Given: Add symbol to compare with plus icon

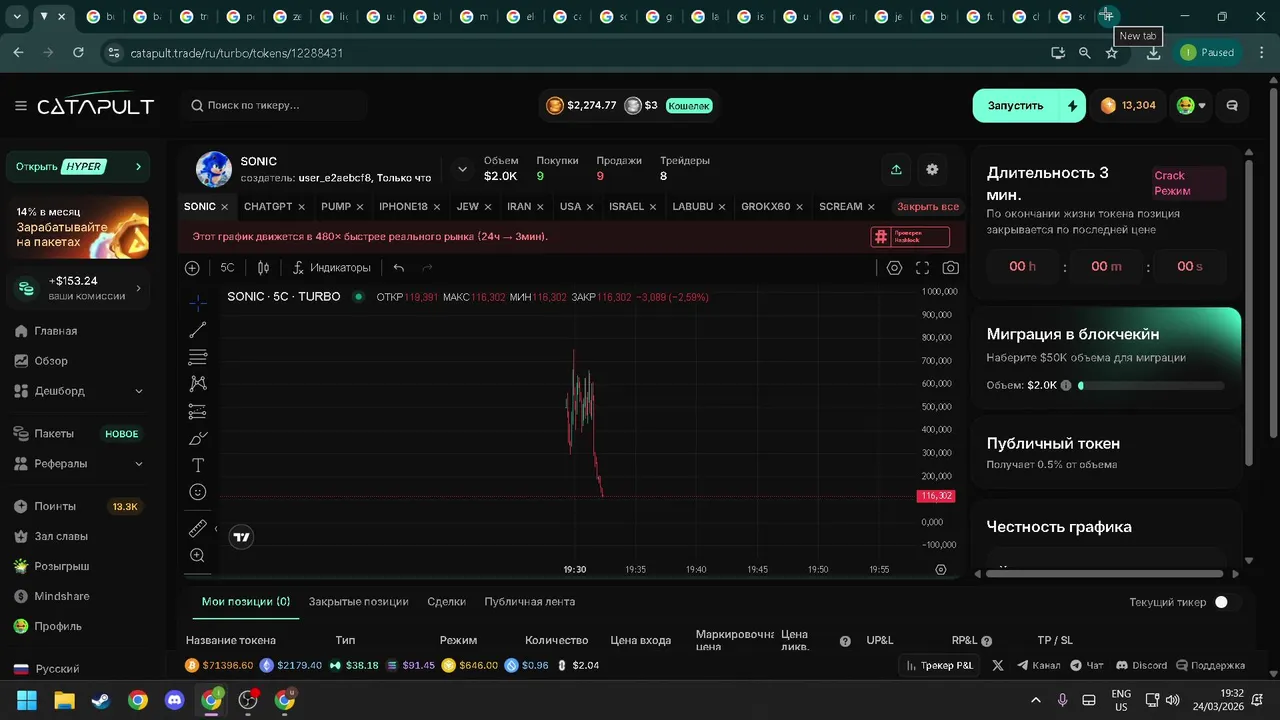Looking at the screenshot, I should pyautogui.click(x=192, y=268).
